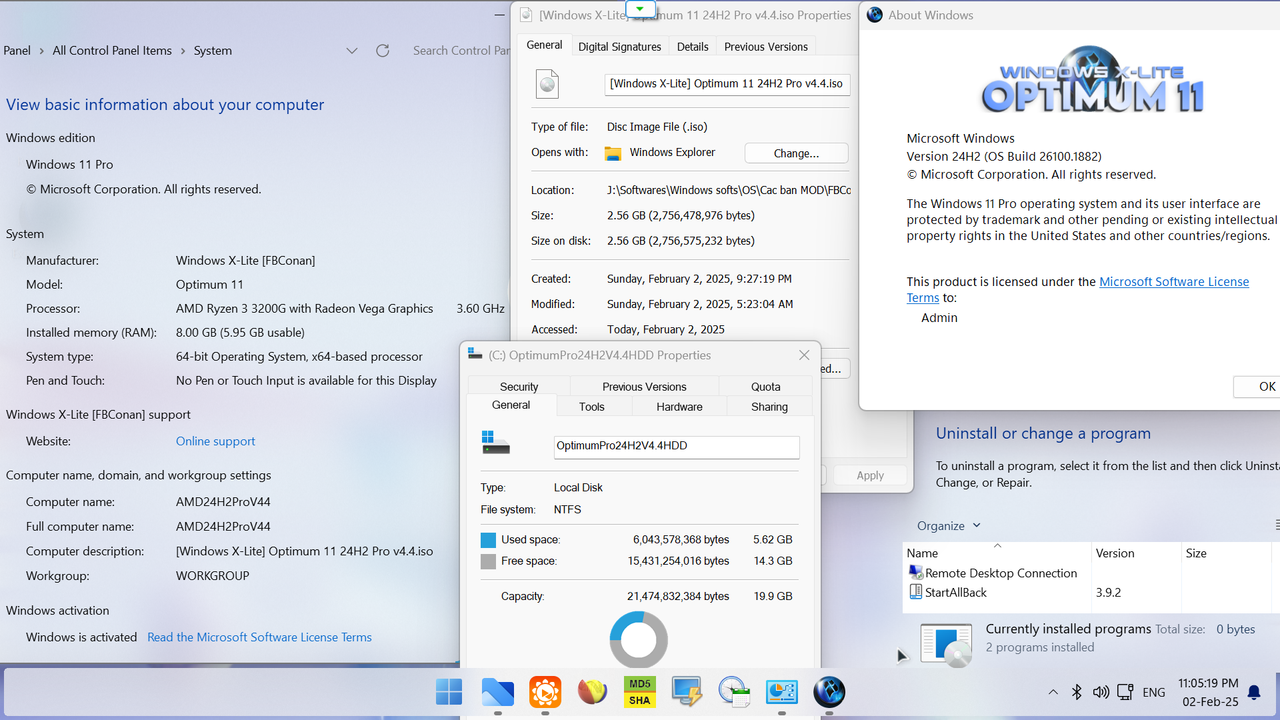The image size is (1280, 720).
Task: Open Read the Microsoft Software License Terms link
Action: 259,637
